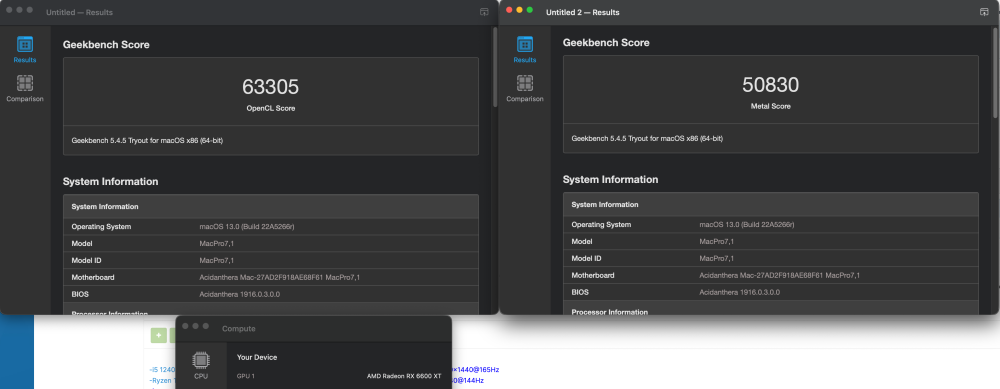Click 'macOS 13.0 (Build 22A5266r)' in Untitled window

coord(246,226)
